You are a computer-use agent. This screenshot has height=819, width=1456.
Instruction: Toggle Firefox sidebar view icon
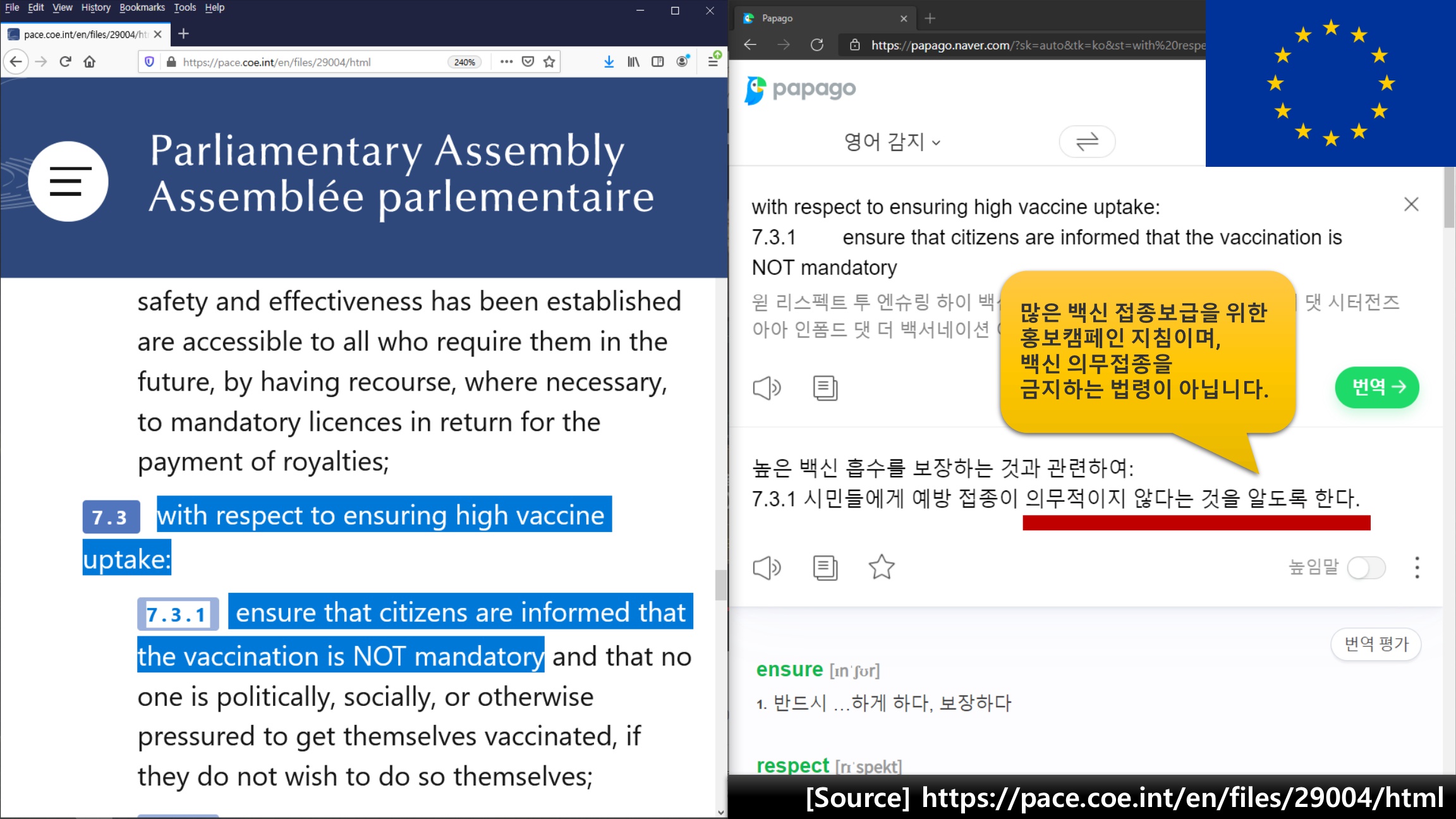coord(658,62)
